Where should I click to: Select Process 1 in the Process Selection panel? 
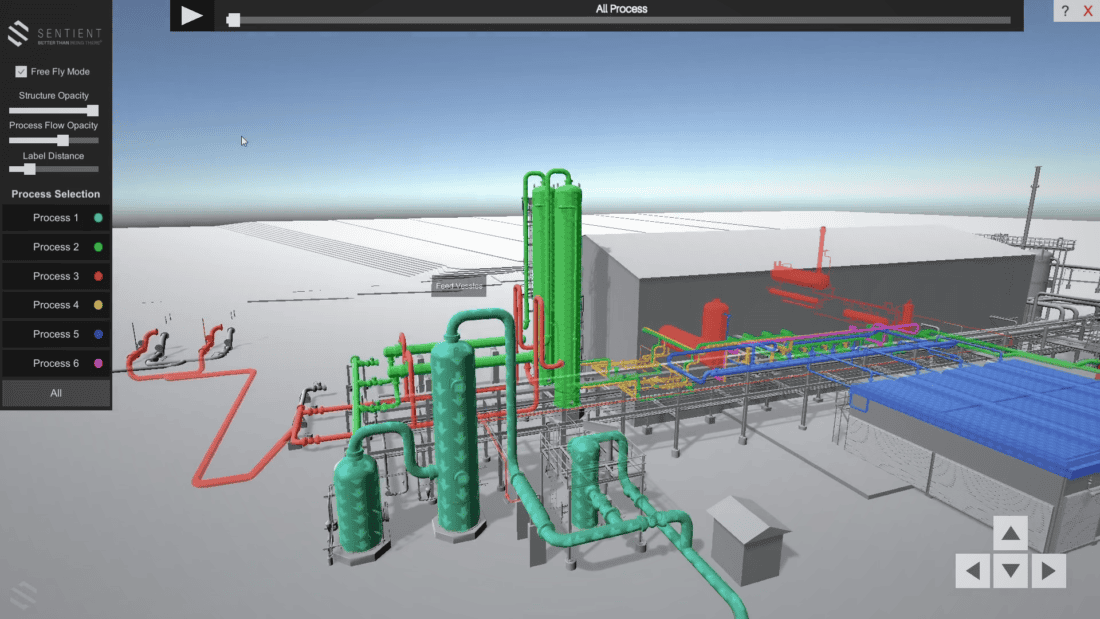(x=55, y=217)
